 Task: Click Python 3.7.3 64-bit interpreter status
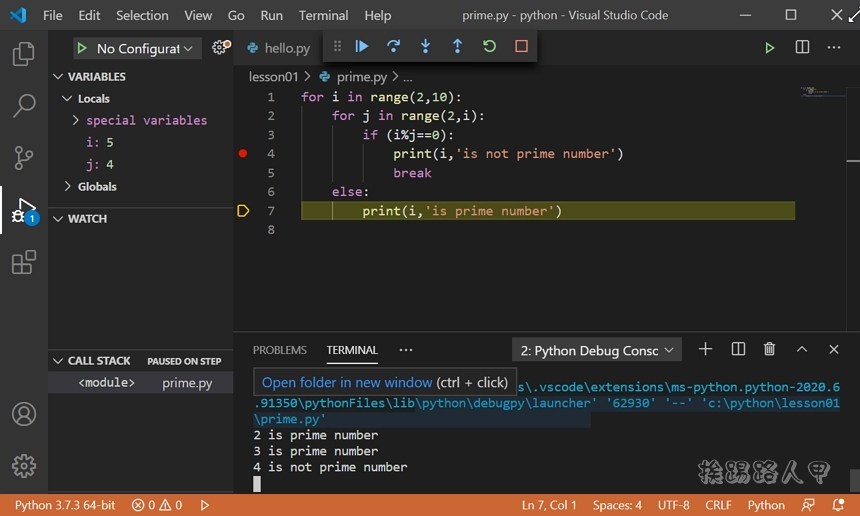click(65, 505)
